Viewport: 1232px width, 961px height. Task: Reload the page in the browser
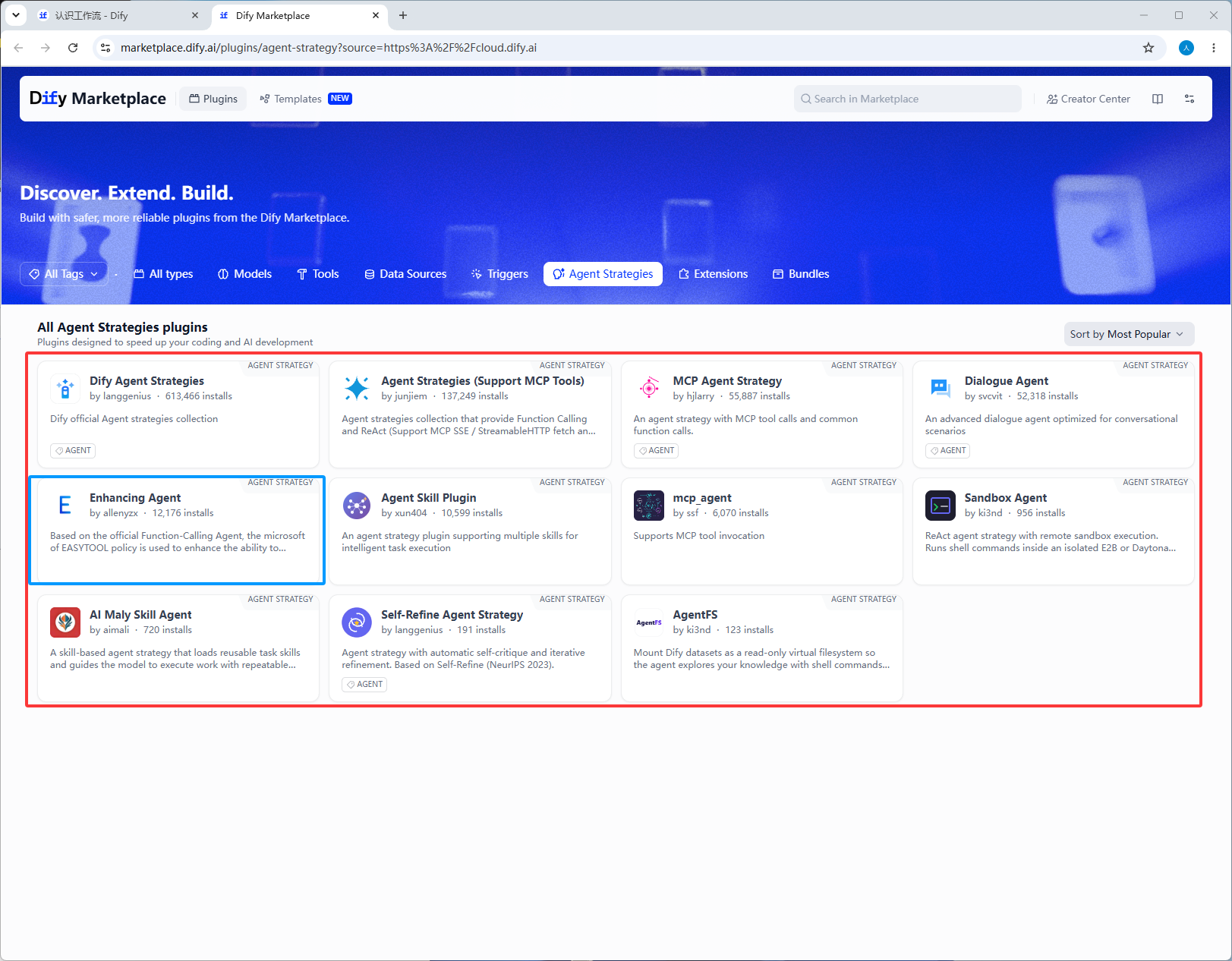(x=73, y=48)
